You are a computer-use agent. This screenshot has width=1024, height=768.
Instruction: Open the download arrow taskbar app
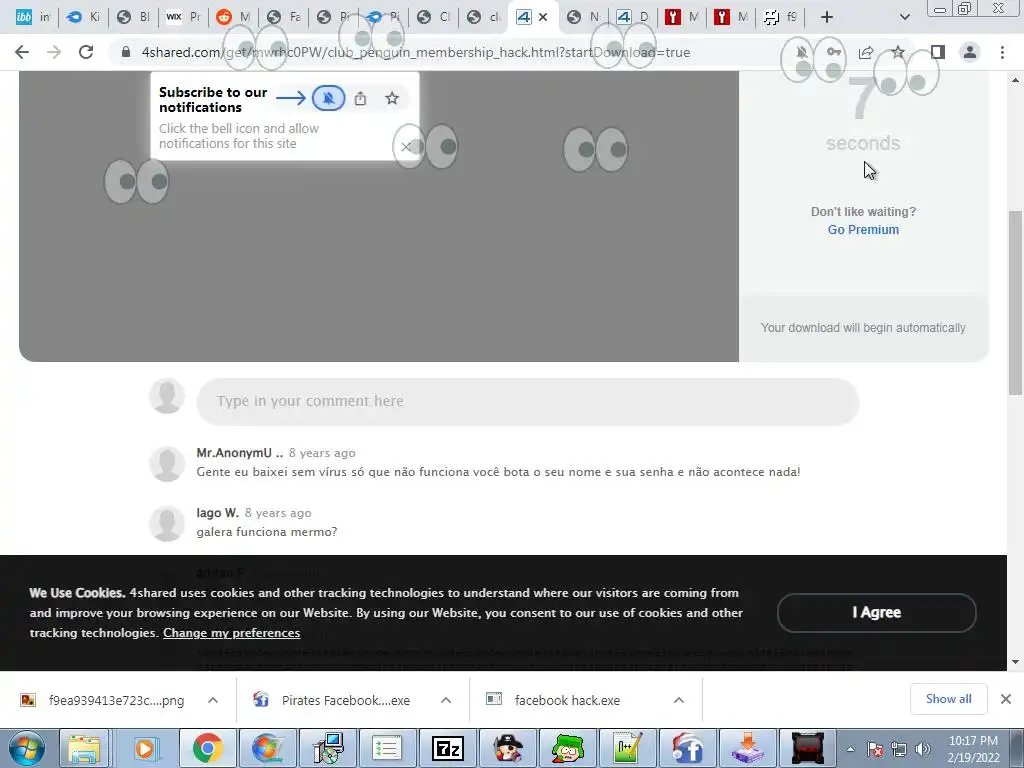point(747,748)
